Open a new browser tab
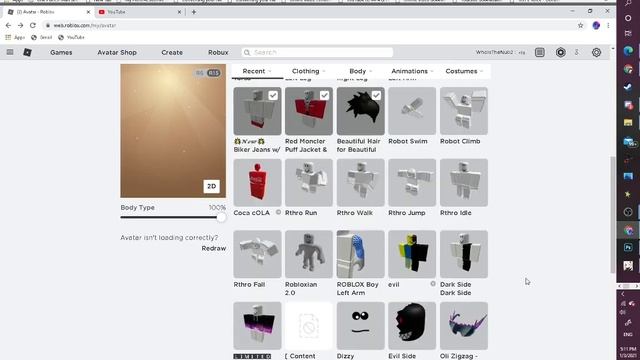 (194, 12)
